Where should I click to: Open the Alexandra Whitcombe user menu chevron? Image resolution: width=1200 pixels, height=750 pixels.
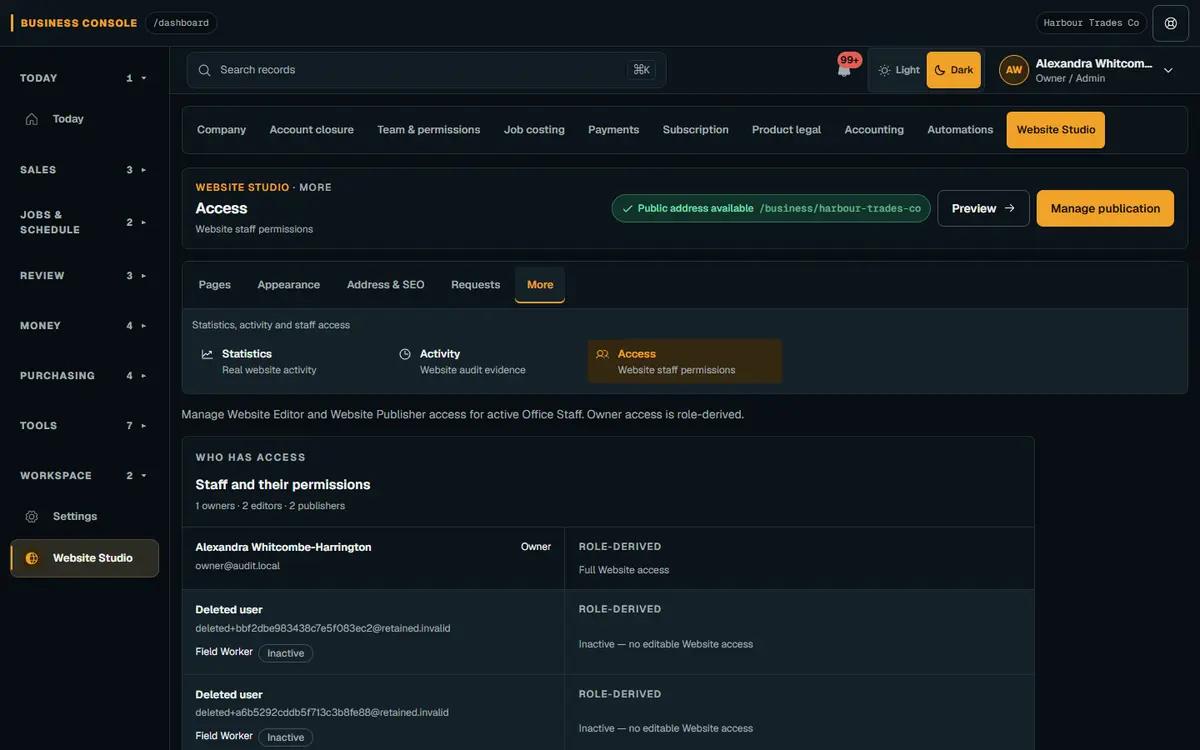1168,71
